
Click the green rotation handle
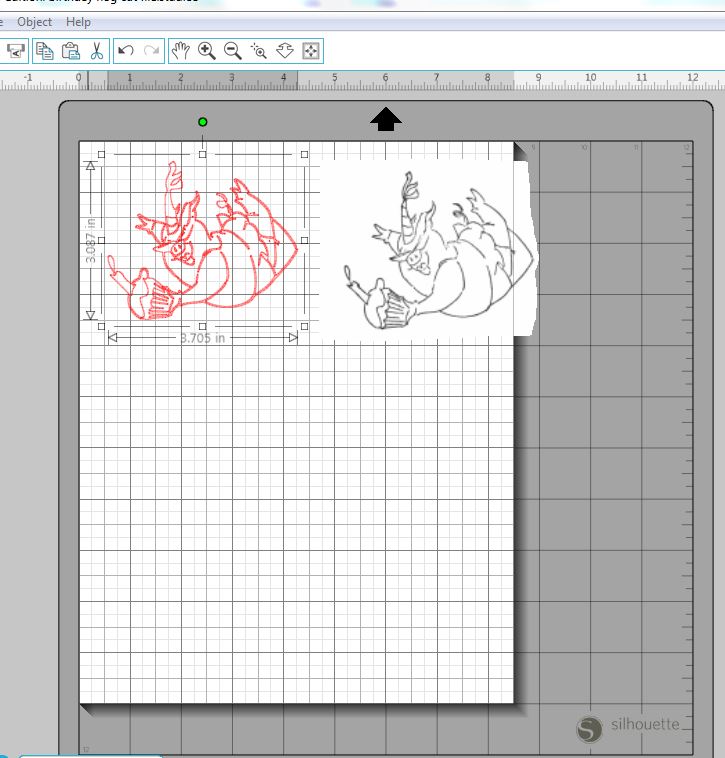point(203,122)
